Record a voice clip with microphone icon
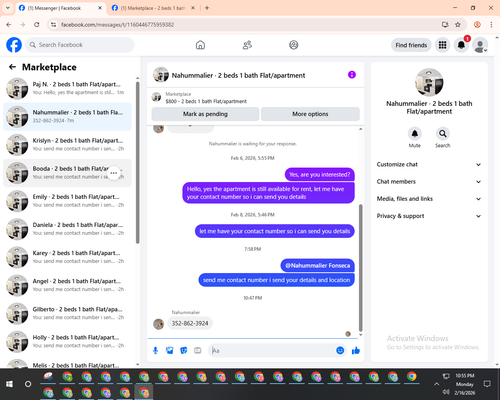The width and height of the screenshot is (500, 400). [x=155, y=350]
